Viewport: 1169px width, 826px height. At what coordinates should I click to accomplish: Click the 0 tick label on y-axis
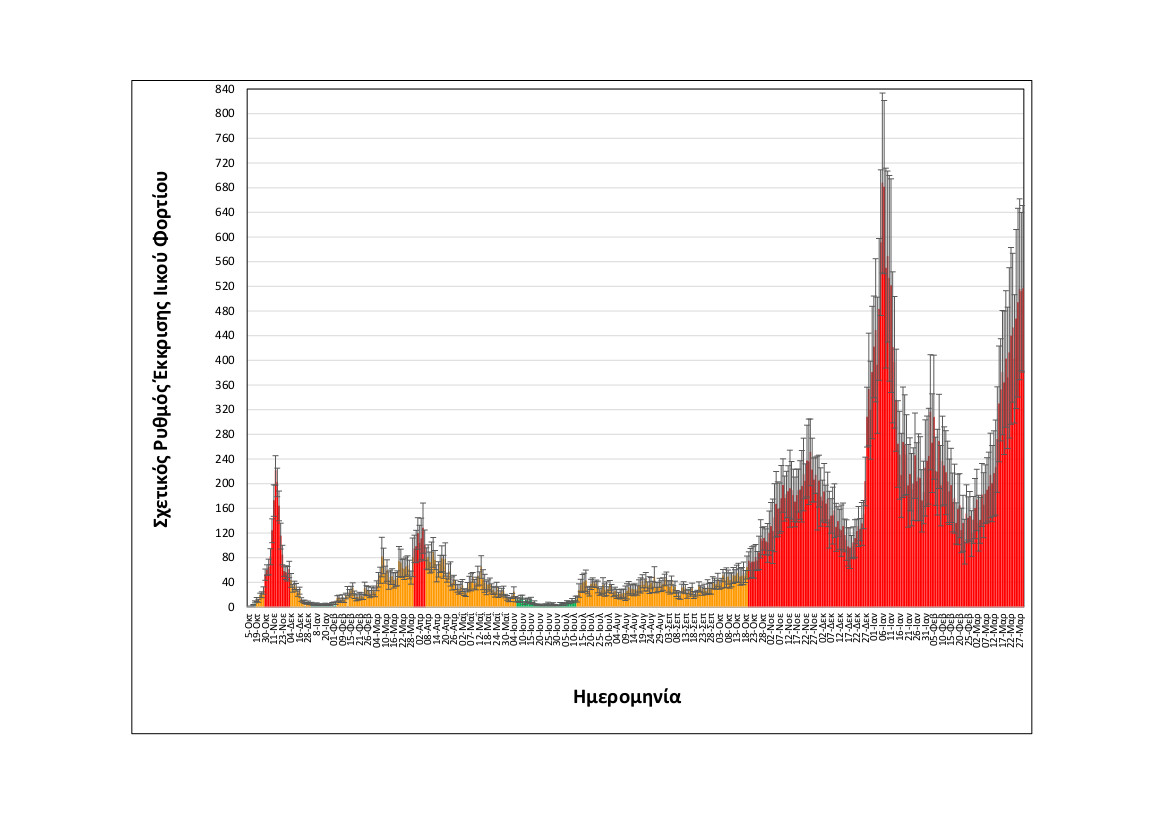click(231, 607)
